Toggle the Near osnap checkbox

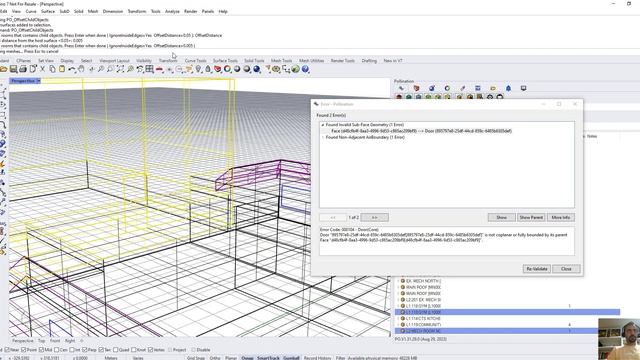[x=7, y=350]
